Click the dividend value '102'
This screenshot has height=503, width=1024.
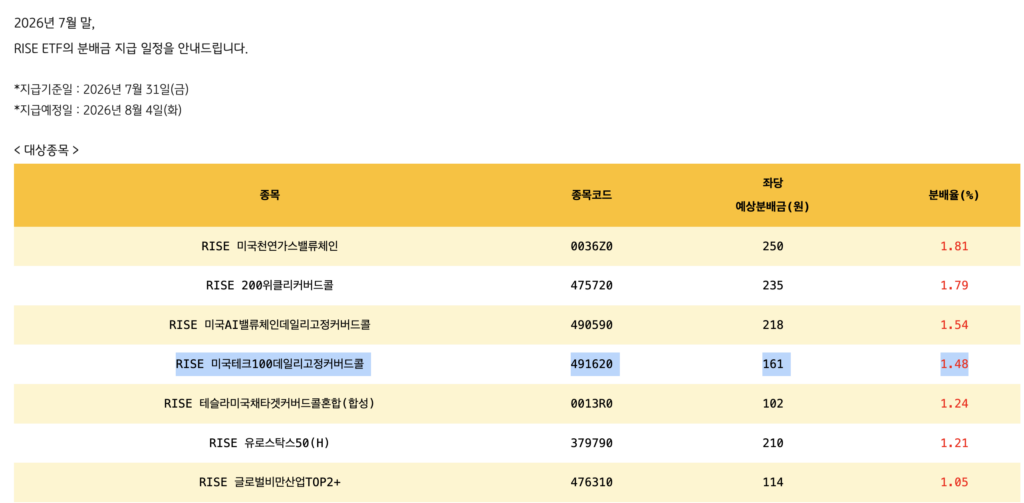(773, 403)
